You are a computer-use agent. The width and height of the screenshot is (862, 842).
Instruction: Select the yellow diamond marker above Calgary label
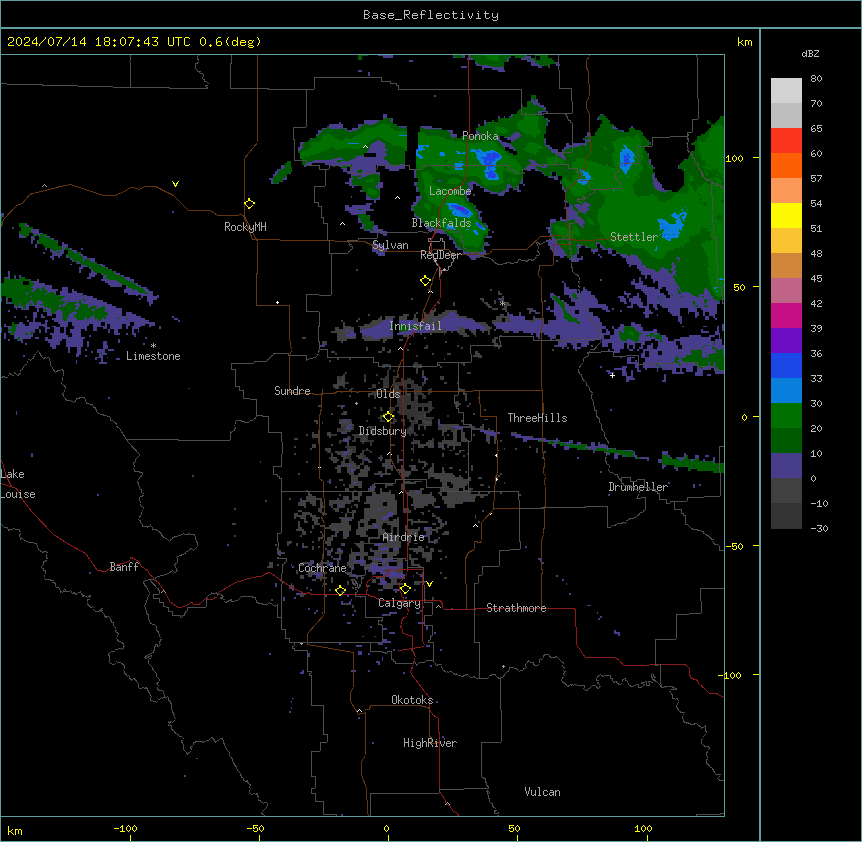405,589
